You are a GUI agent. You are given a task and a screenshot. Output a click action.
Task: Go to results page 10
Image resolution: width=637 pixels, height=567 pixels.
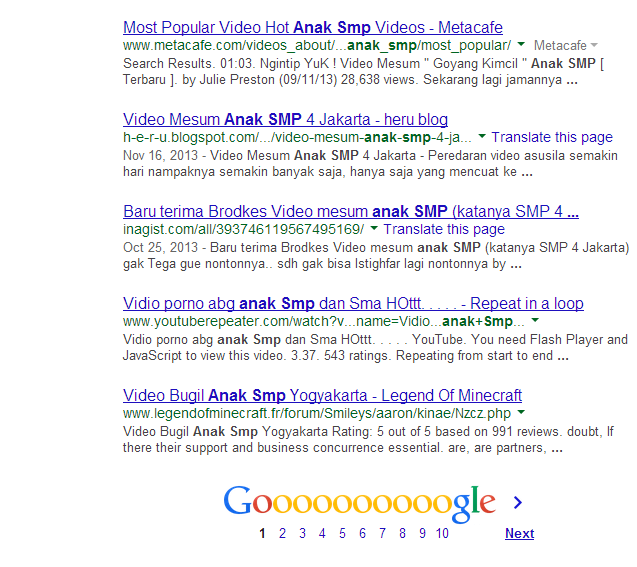coord(442,533)
